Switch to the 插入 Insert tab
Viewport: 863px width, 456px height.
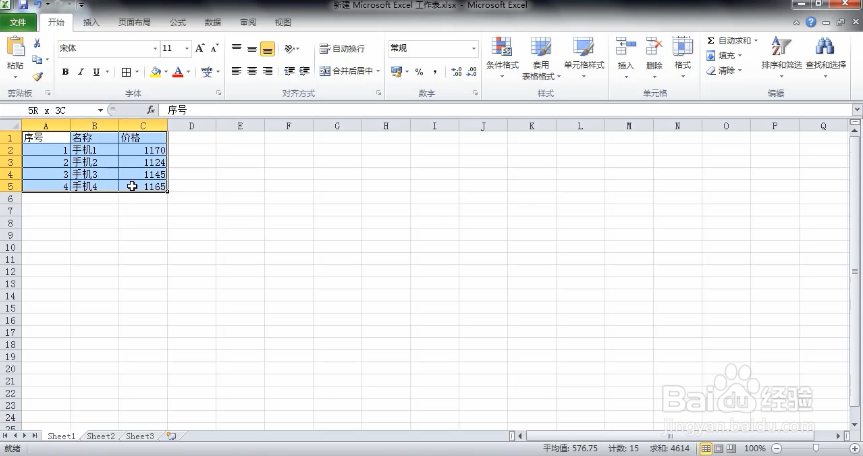[x=91, y=23]
